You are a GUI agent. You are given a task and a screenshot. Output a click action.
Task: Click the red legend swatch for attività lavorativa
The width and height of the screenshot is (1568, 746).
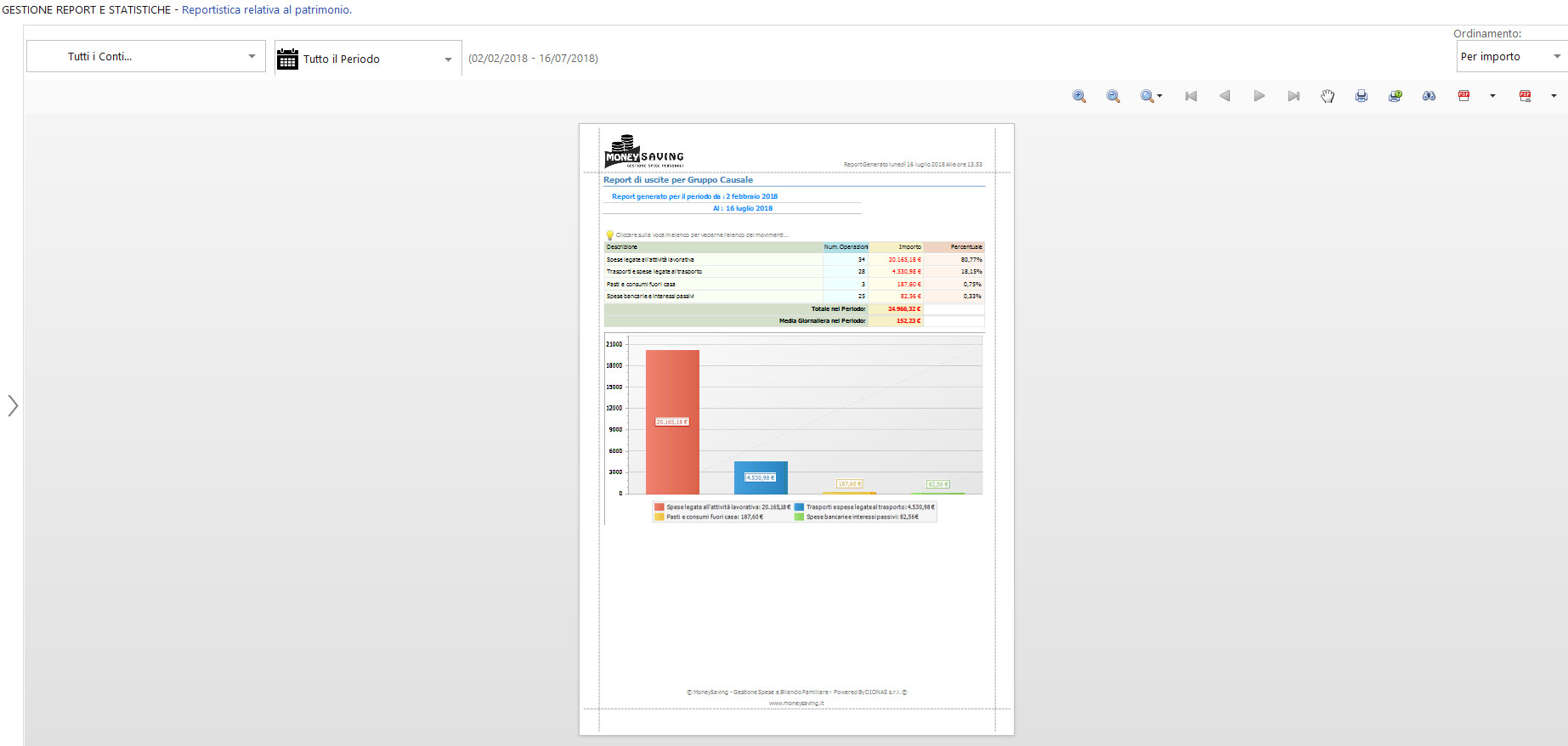tap(659, 507)
